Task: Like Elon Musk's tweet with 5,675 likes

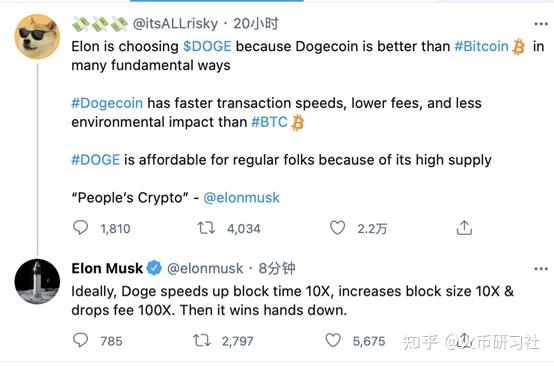Action: tap(333, 340)
